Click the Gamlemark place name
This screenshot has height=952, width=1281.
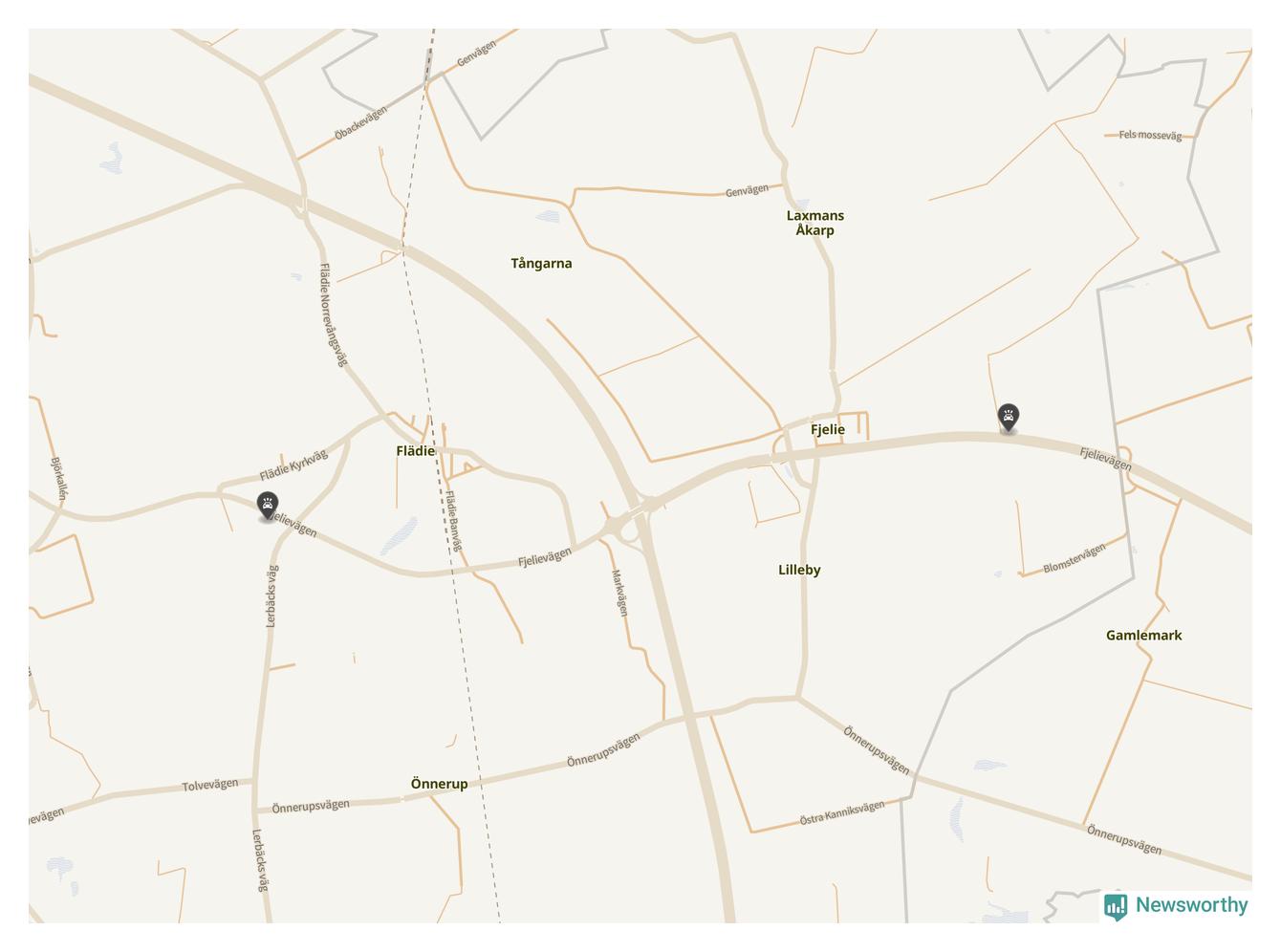(1143, 636)
